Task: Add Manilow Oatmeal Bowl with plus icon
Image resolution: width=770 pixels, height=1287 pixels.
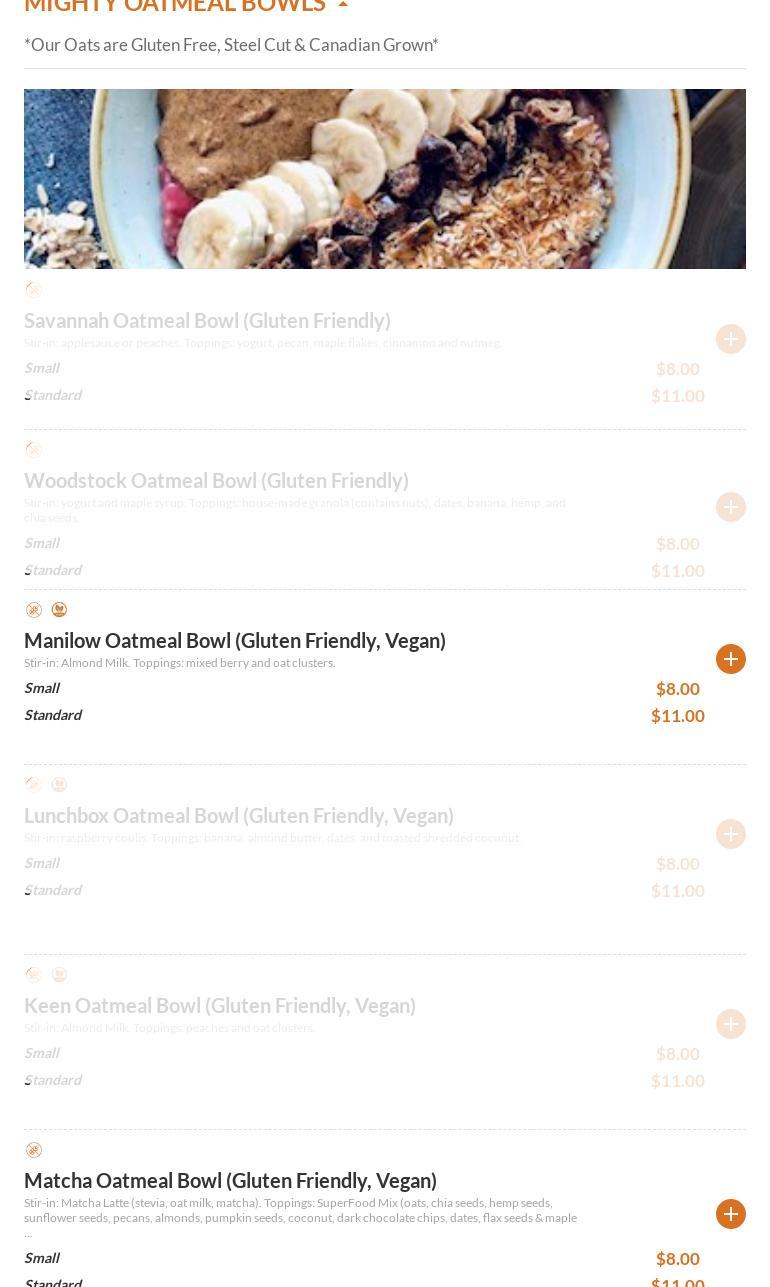Action: [x=731, y=659]
